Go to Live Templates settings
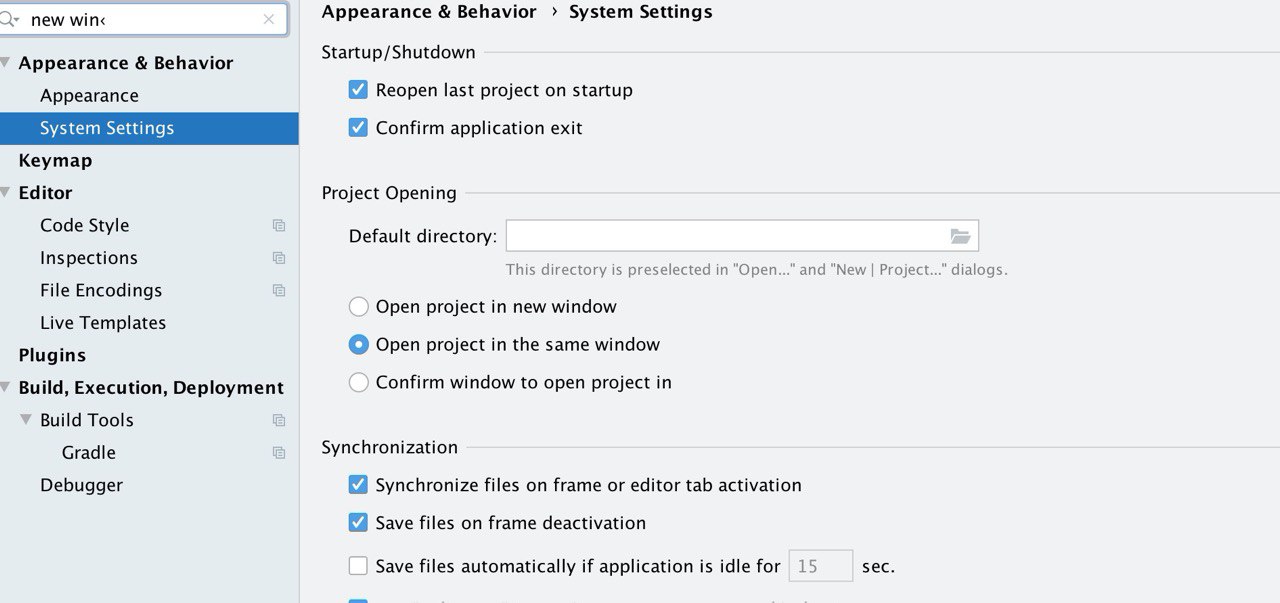The width and height of the screenshot is (1280, 603). pyautogui.click(x=103, y=323)
